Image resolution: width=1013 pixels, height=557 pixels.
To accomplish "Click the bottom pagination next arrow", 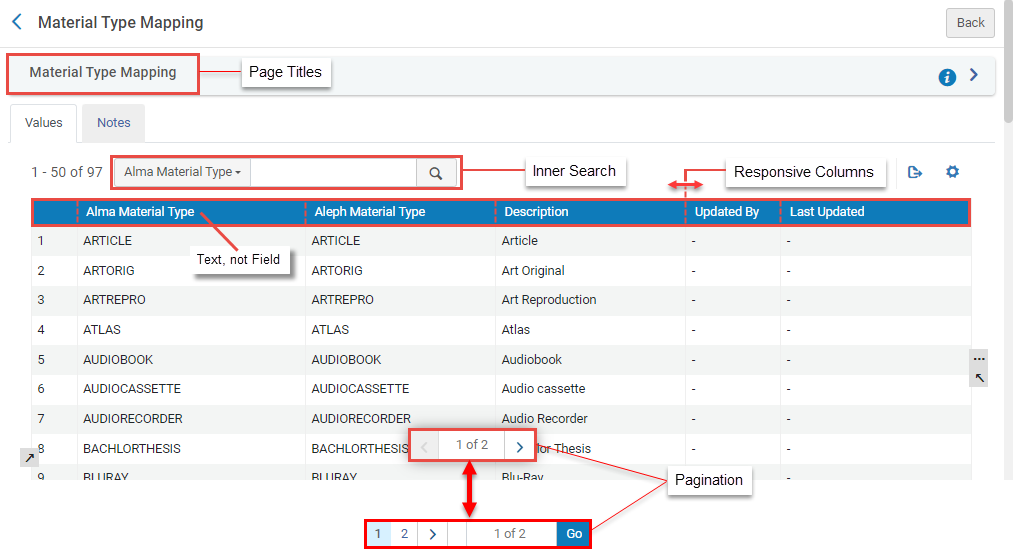I will pyautogui.click(x=432, y=534).
